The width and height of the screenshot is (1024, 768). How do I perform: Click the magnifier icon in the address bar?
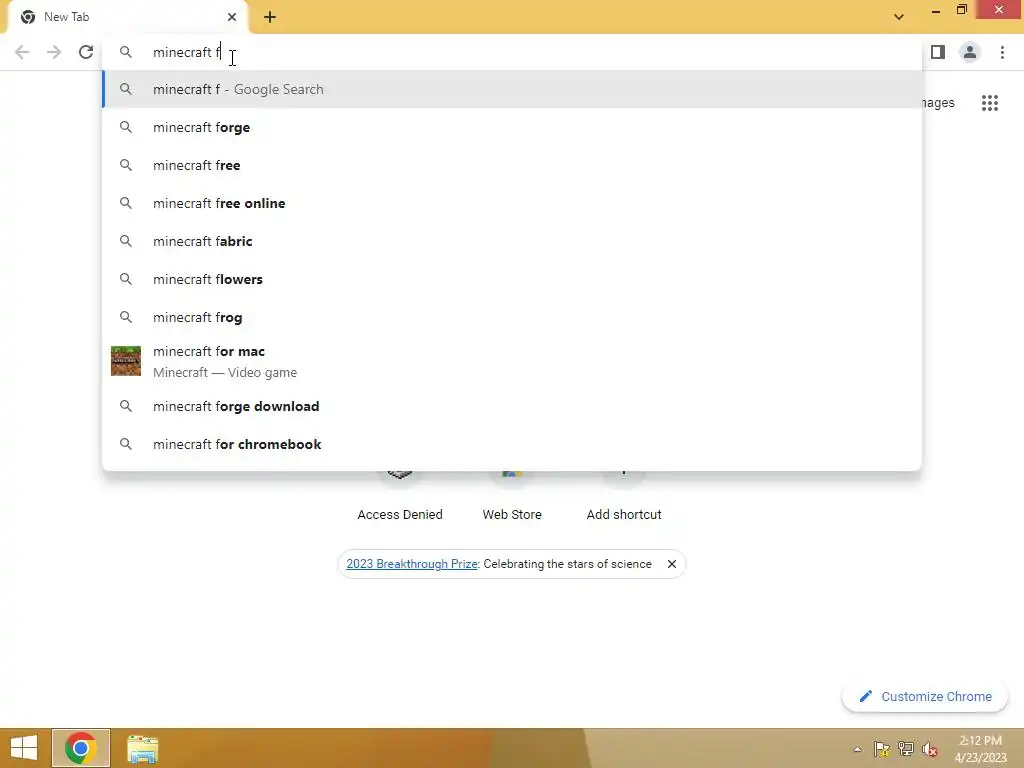pyautogui.click(x=125, y=52)
